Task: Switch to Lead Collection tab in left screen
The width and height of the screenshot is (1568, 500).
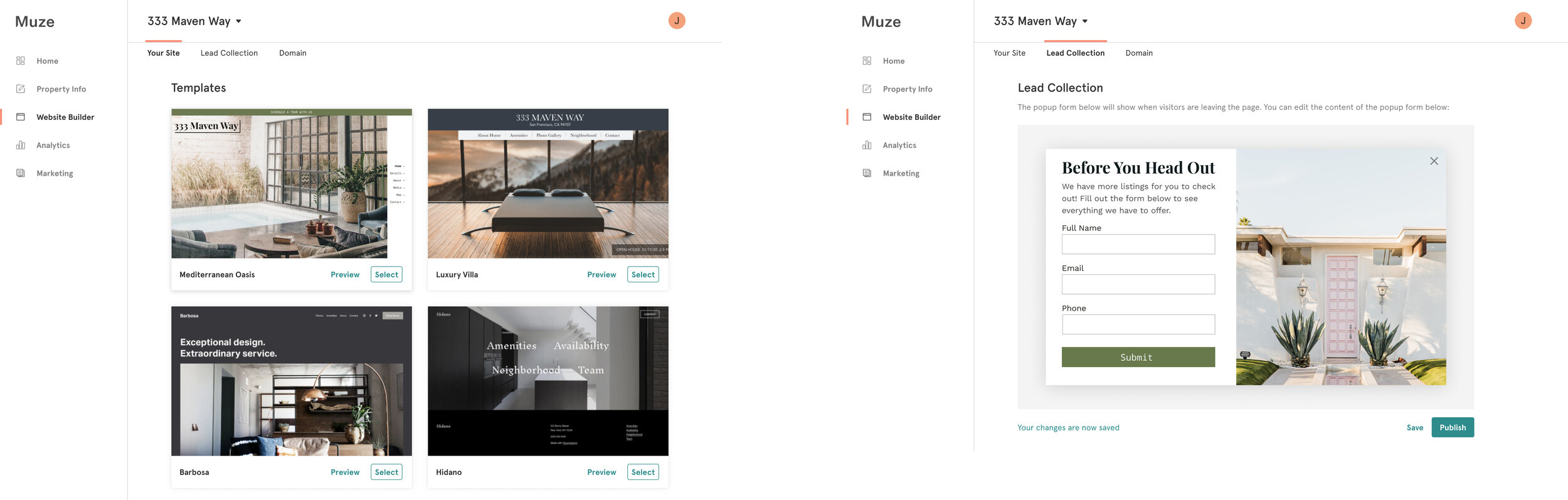Action: click(x=229, y=53)
